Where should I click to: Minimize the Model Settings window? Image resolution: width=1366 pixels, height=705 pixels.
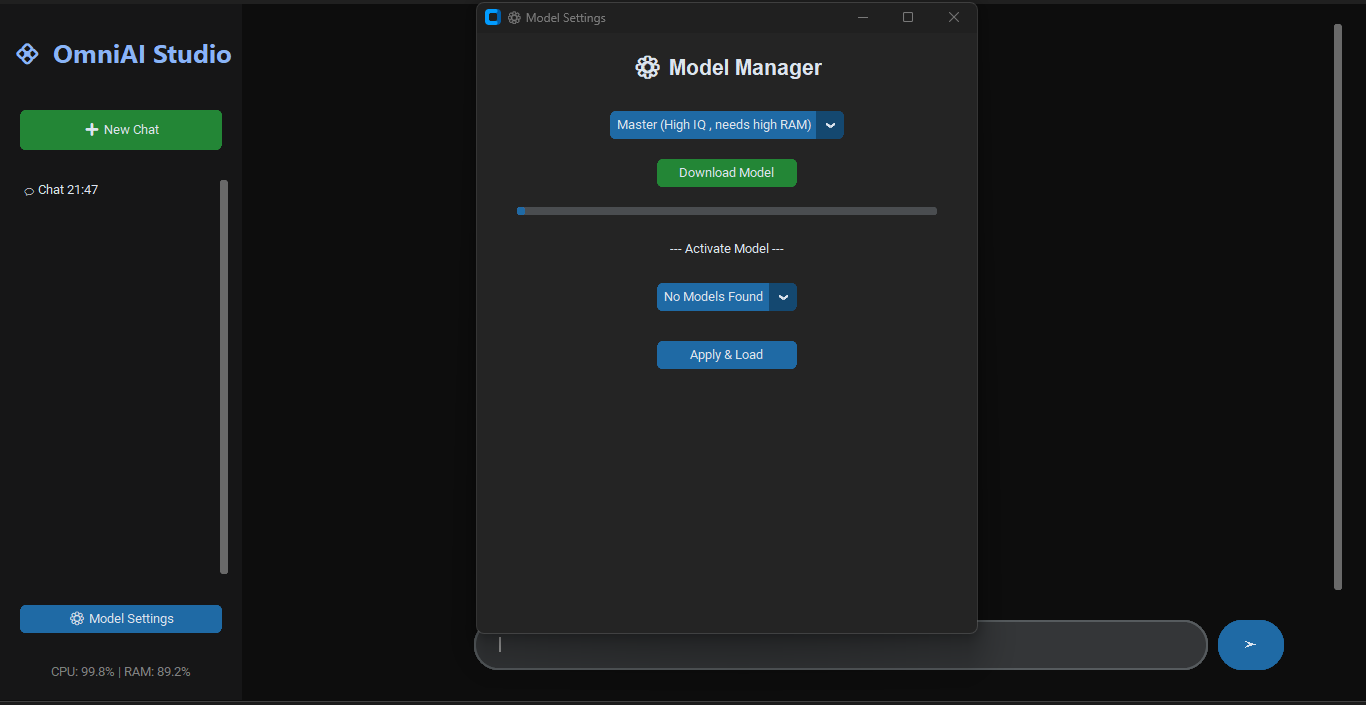click(863, 17)
